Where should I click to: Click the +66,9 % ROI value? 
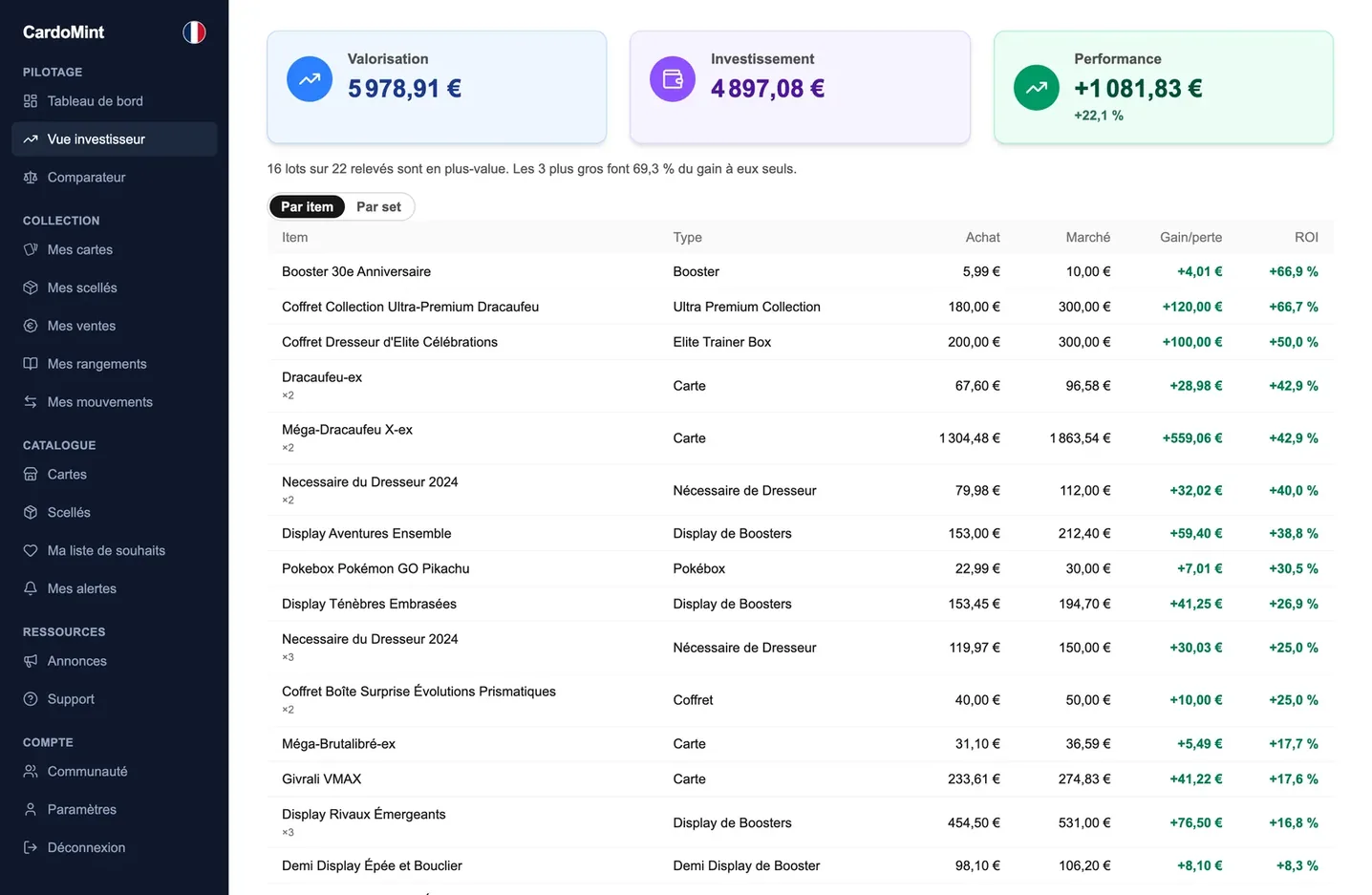tap(1294, 272)
